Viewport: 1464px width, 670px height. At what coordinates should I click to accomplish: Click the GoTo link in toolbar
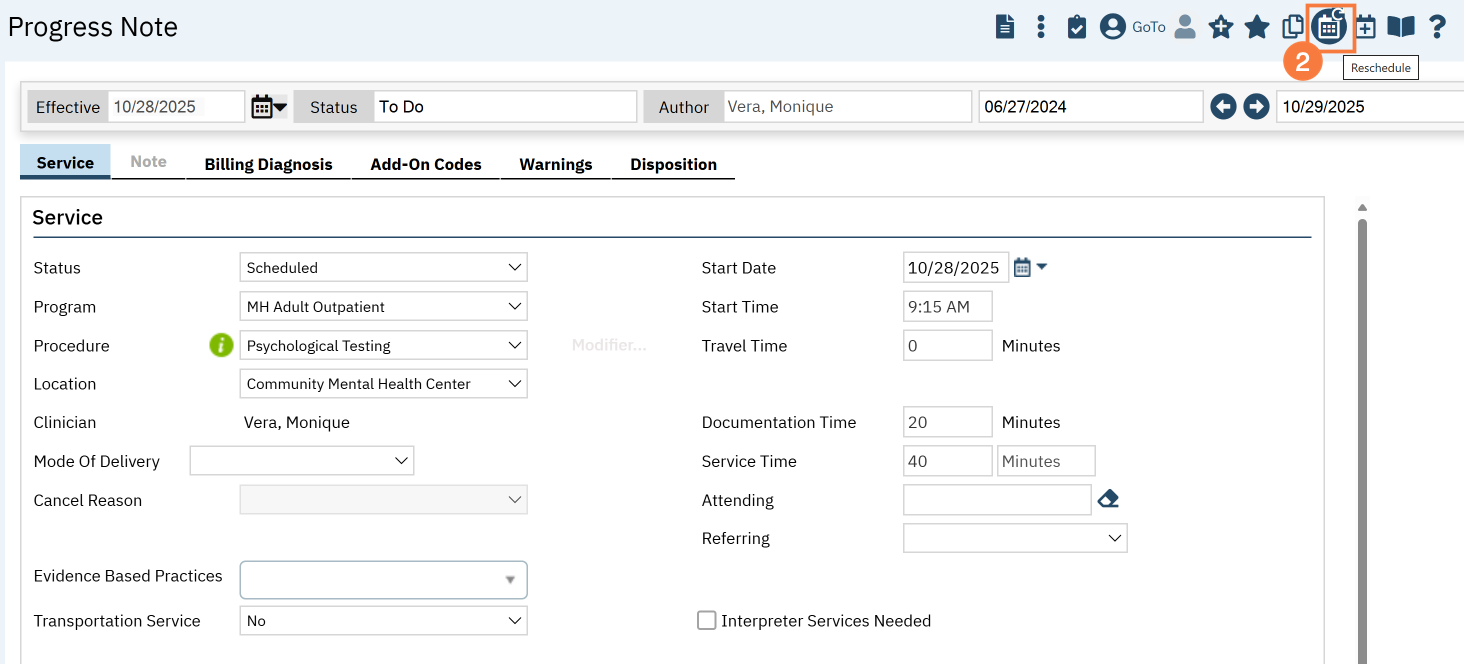pyautogui.click(x=1149, y=27)
